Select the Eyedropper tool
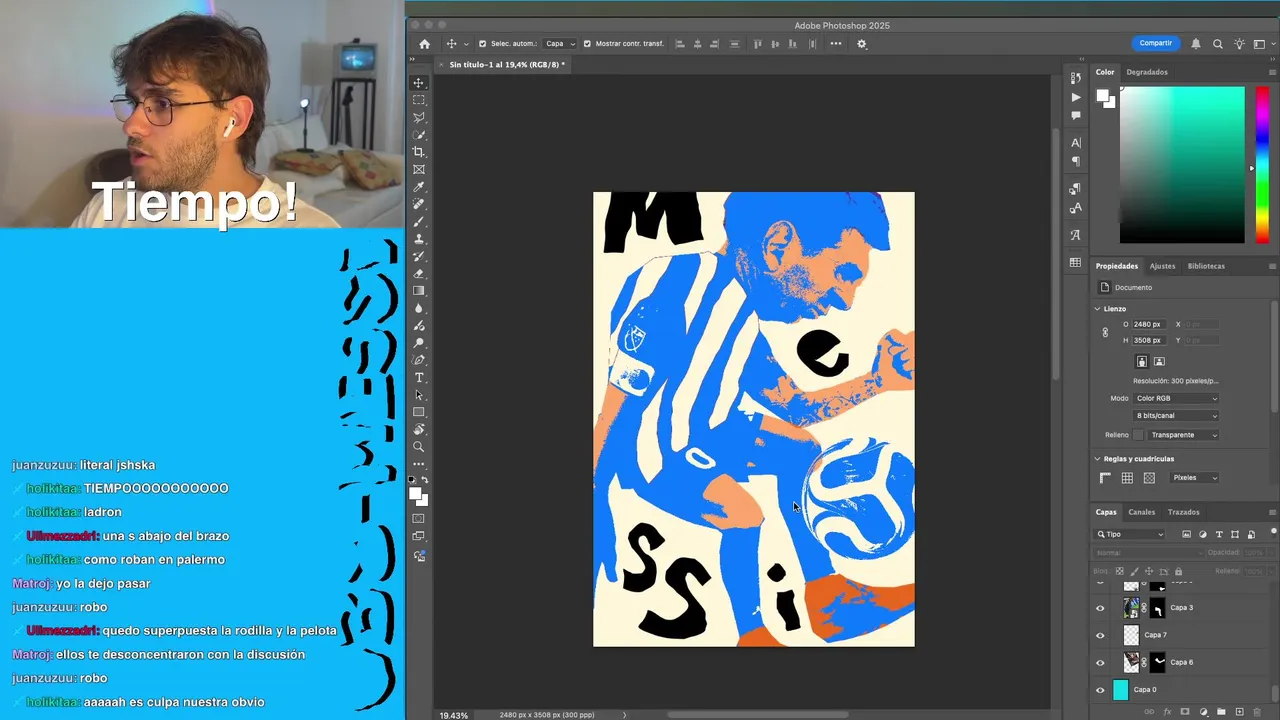This screenshot has height=720, width=1280. [419, 187]
